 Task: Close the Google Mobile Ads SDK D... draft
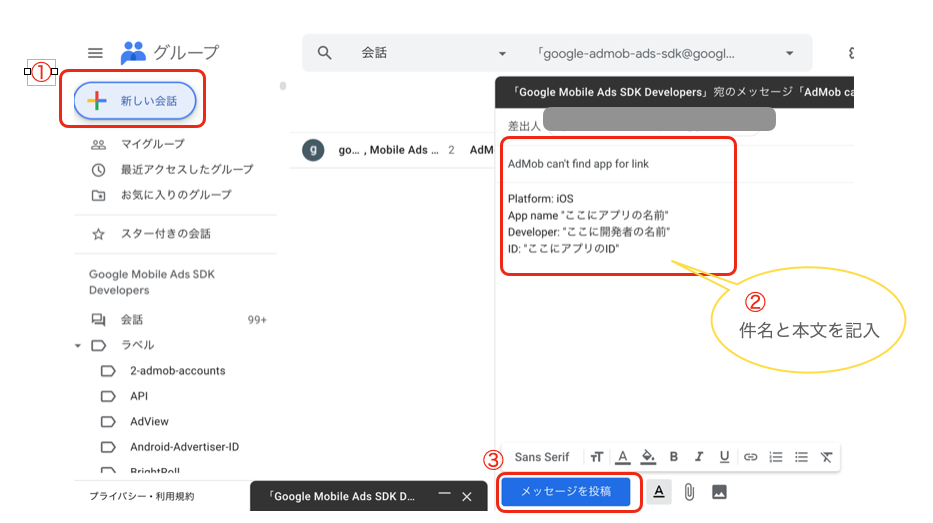pos(467,496)
